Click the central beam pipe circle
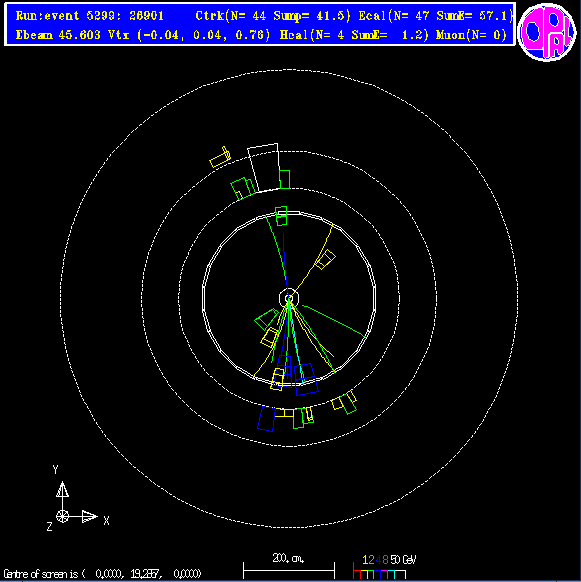Image resolution: width=581 pixels, height=582 pixels. [289, 298]
